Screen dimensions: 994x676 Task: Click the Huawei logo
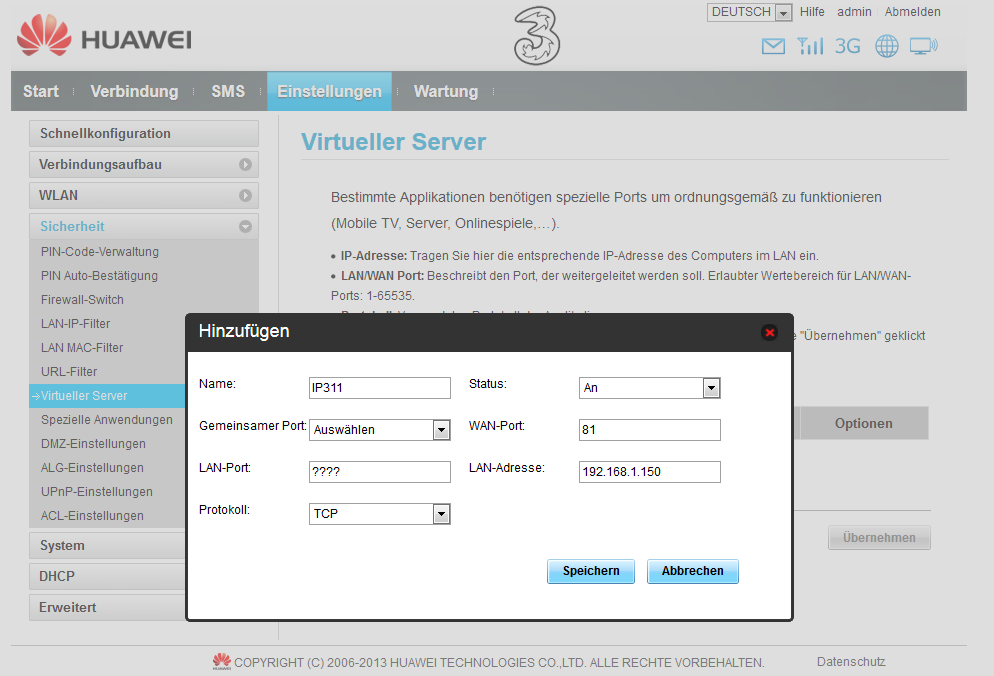104,39
